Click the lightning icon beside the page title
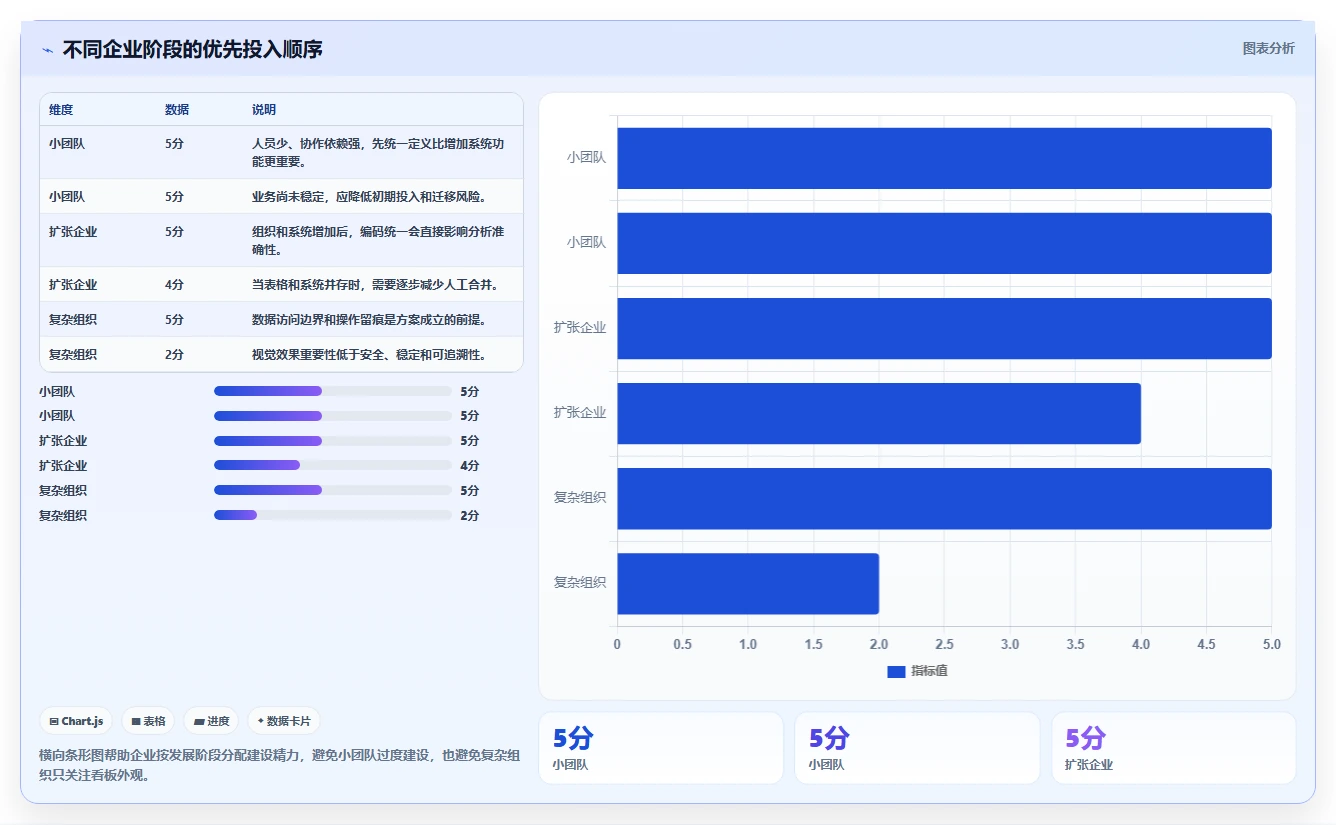Viewport: 1336px width, 825px height. (48, 50)
